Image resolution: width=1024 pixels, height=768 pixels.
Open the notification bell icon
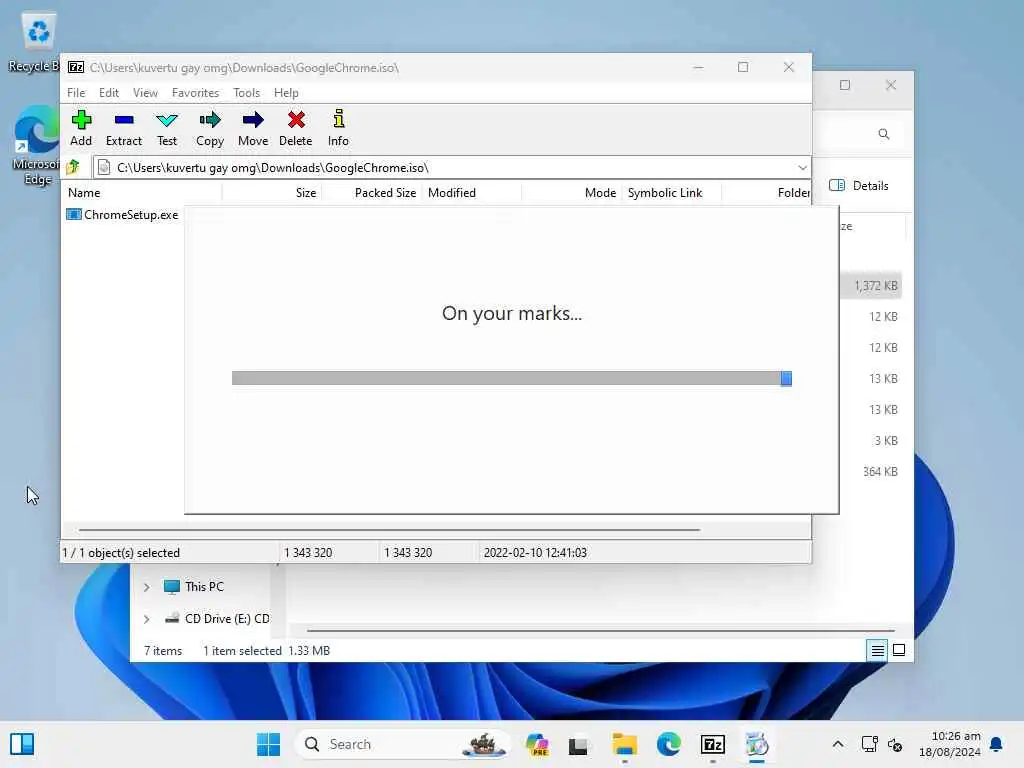coord(996,744)
